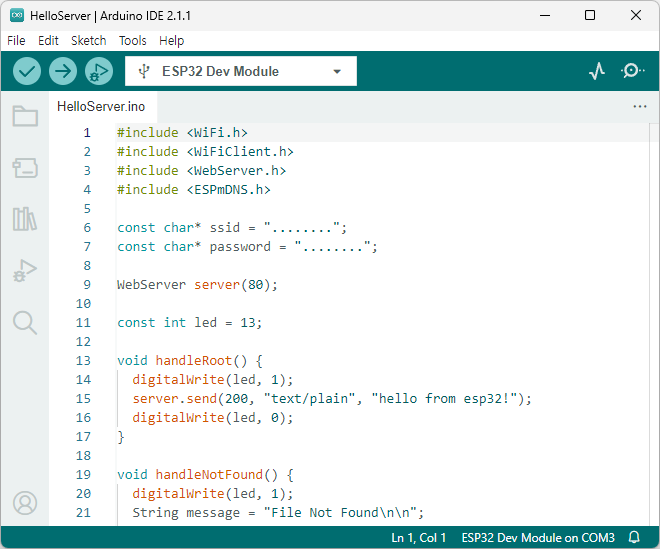This screenshot has width=660, height=549.
Task: Click the digitalWrite(led, 1); on line 20
Action: [x=213, y=494]
